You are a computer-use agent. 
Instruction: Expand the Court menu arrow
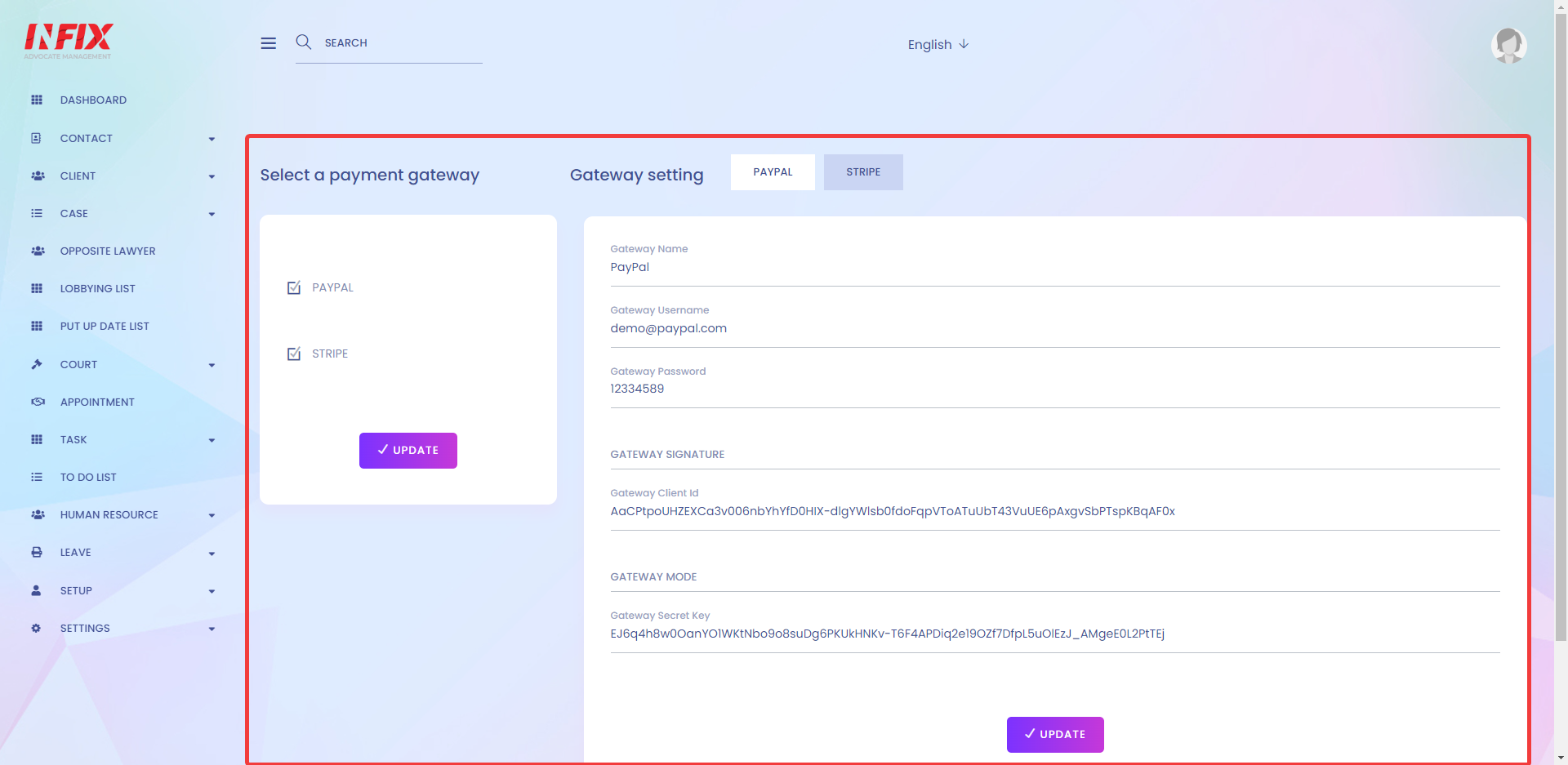pos(212,366)
